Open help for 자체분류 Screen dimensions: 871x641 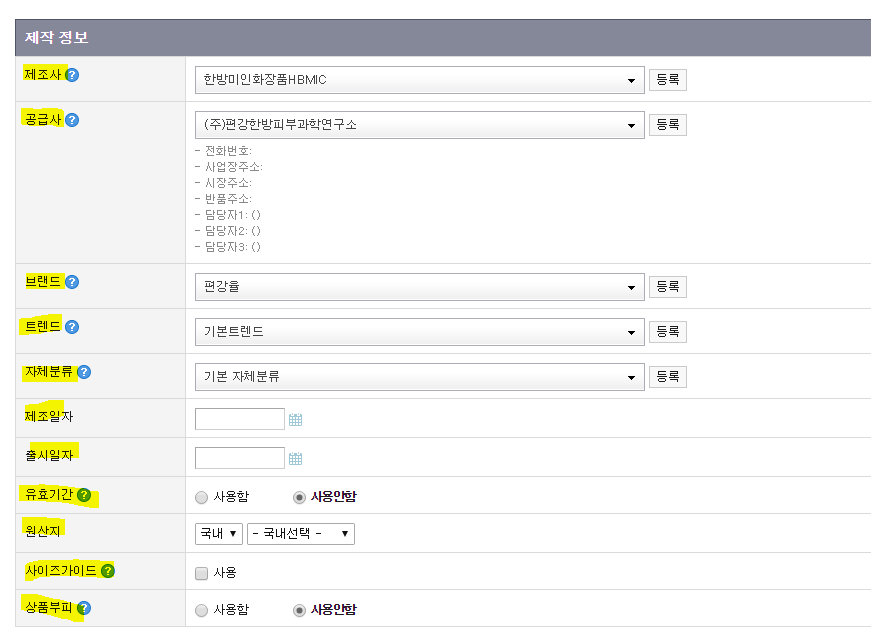tap(83, 371)
